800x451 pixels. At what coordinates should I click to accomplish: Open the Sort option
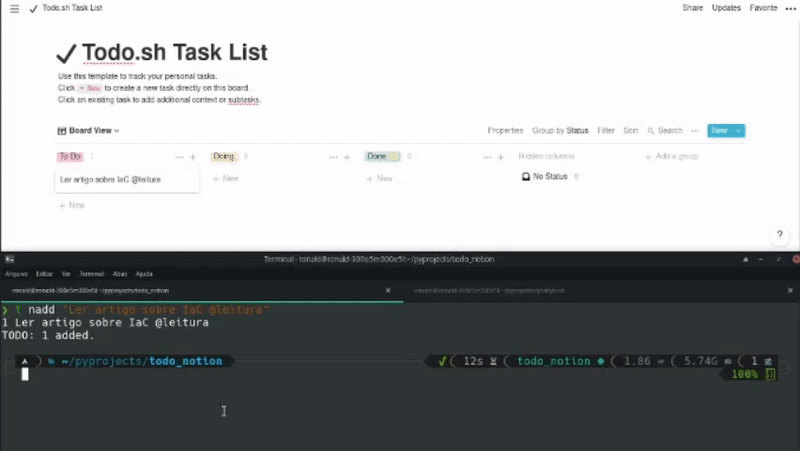coord(631,131)
